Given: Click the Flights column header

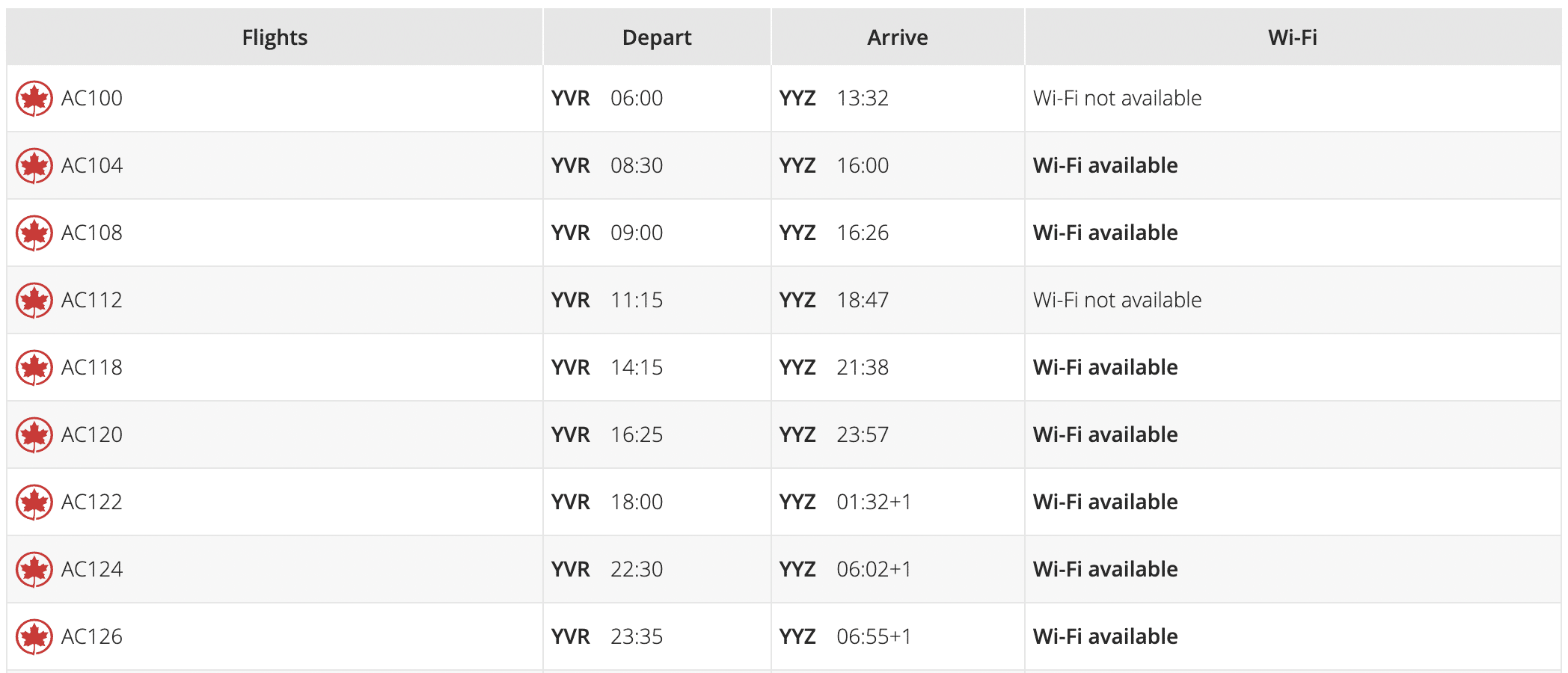Looking at the screenshot, I should pyautogui.click(x=275, y=37).
